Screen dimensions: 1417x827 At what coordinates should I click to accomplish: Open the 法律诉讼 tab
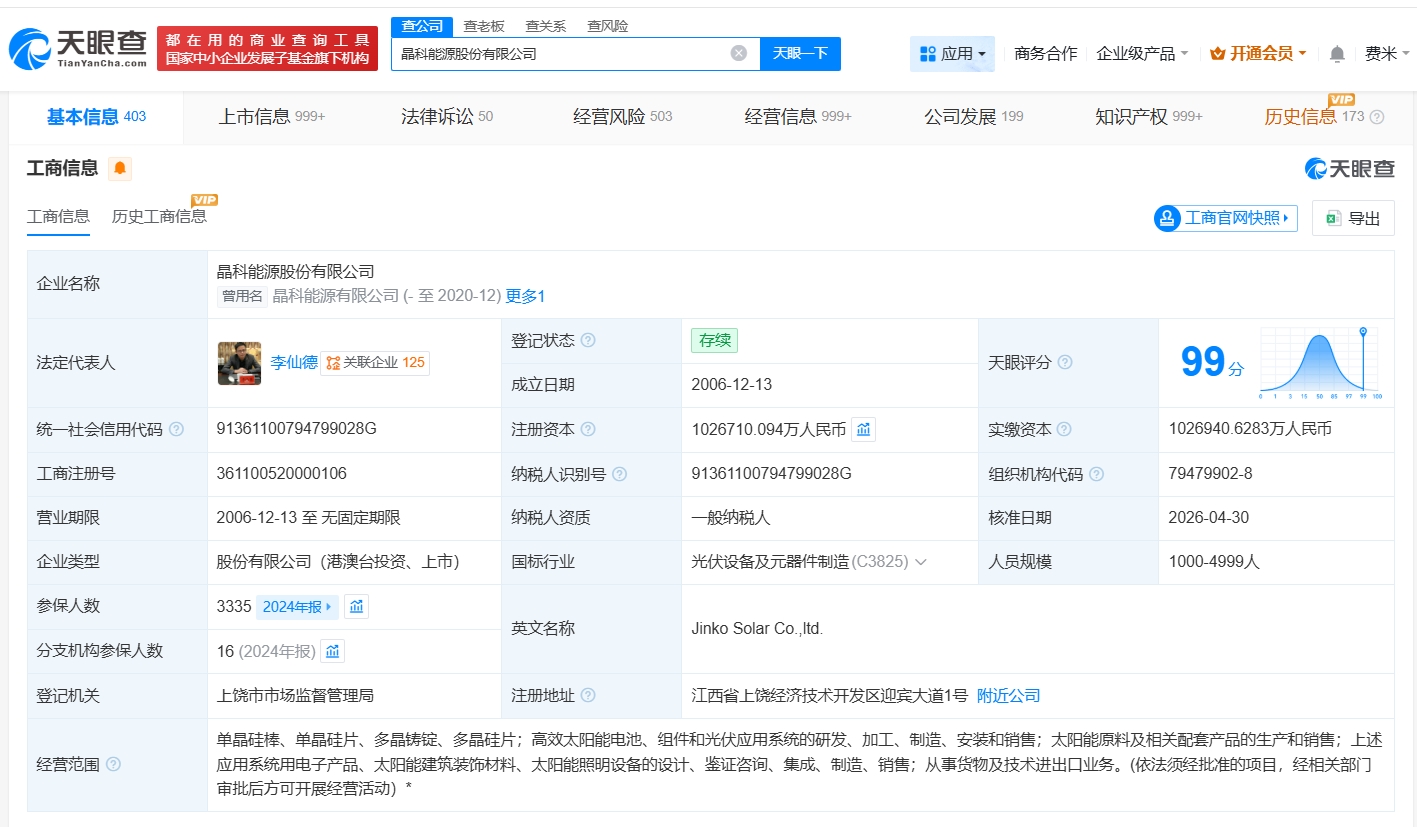click(x=447, y=117)
